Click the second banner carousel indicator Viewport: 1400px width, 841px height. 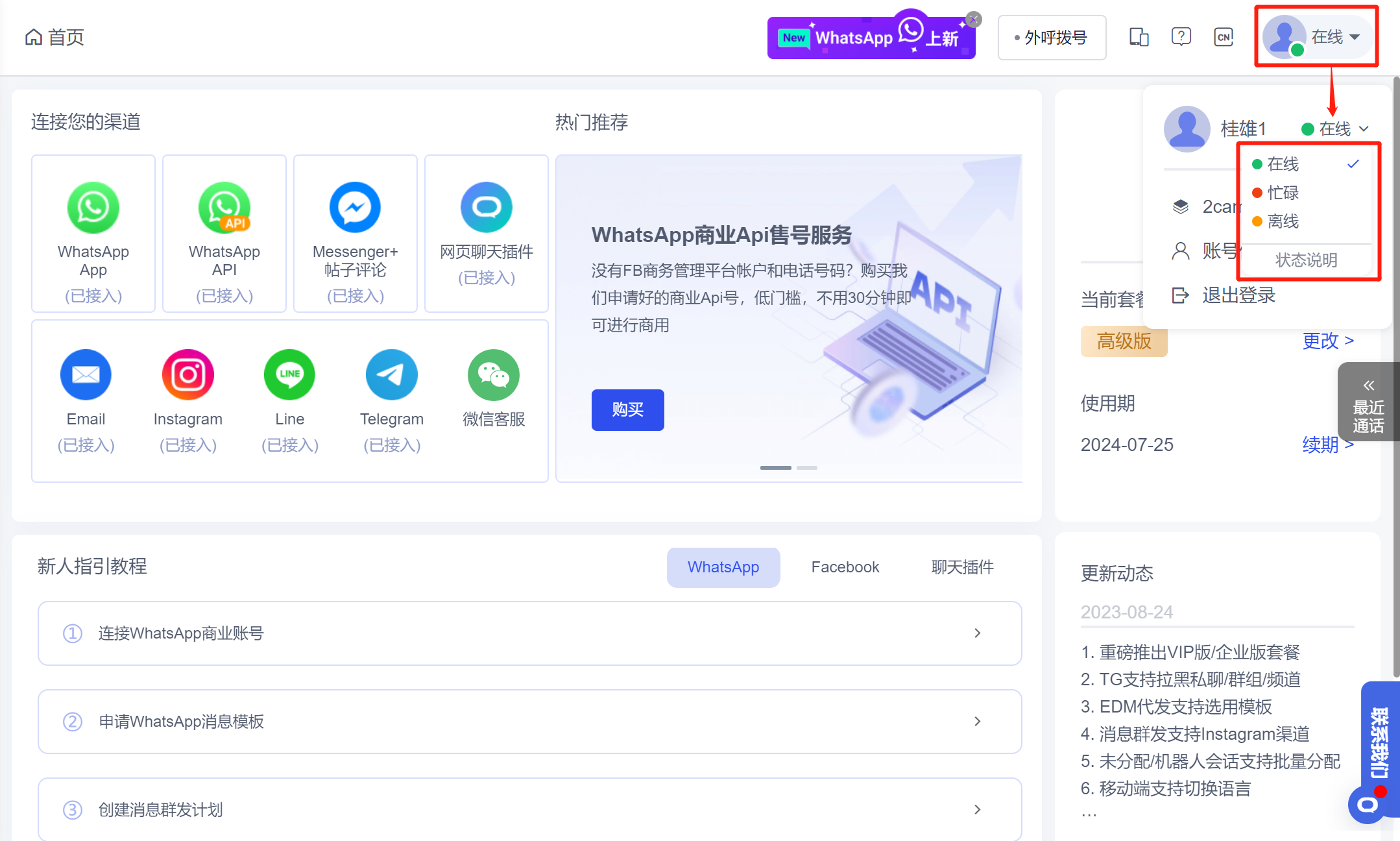(x=806, y=468)
